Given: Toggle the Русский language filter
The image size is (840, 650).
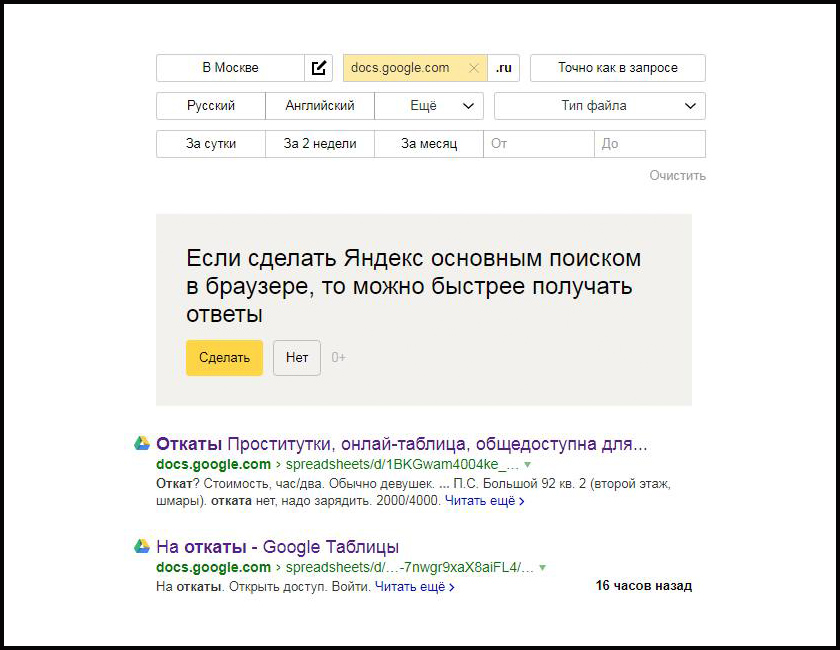Looking at the screenshot, I should [211, 106].
